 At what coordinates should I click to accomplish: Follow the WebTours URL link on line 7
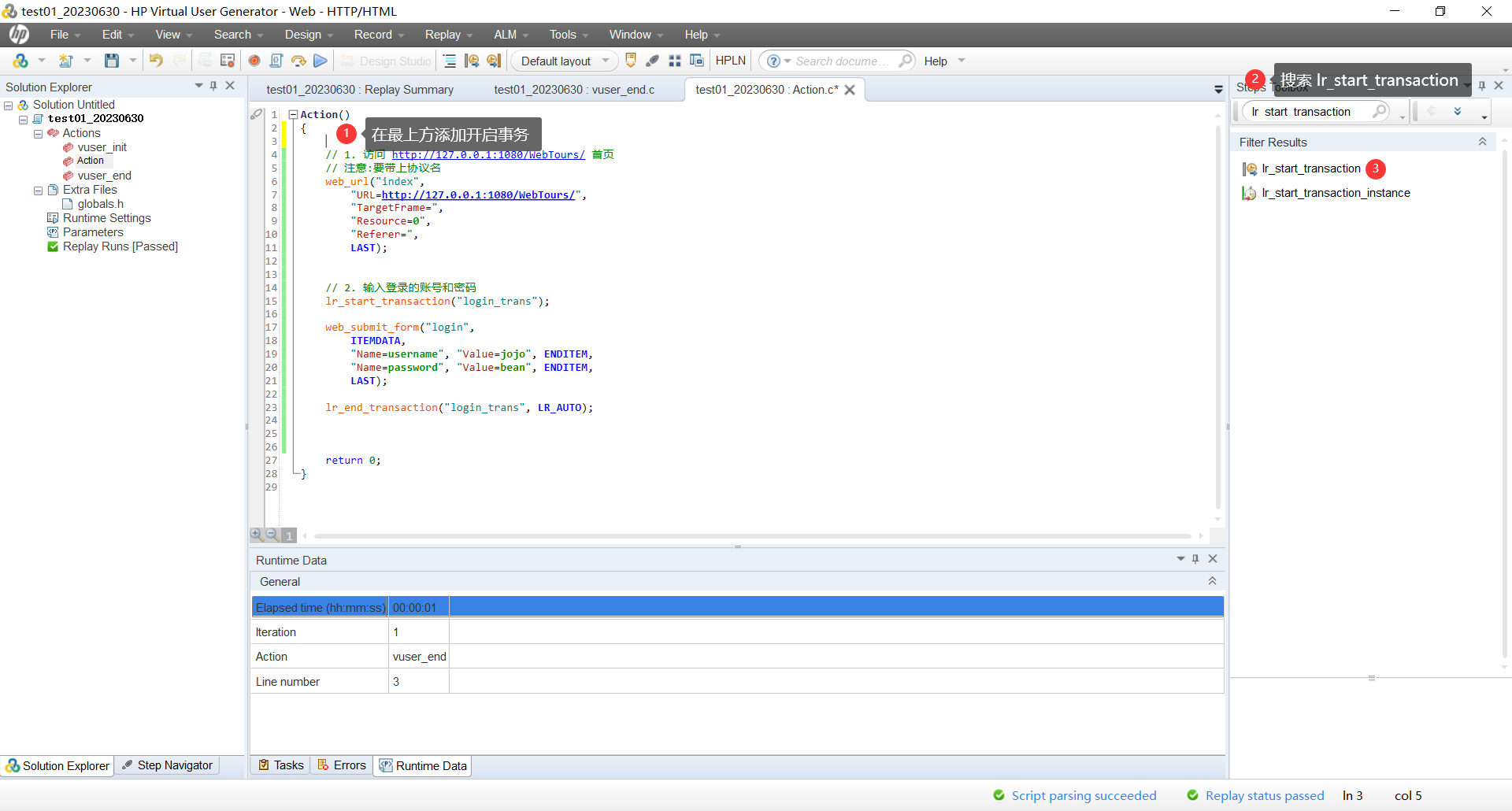pyautogui.click(x=478, y=195)
